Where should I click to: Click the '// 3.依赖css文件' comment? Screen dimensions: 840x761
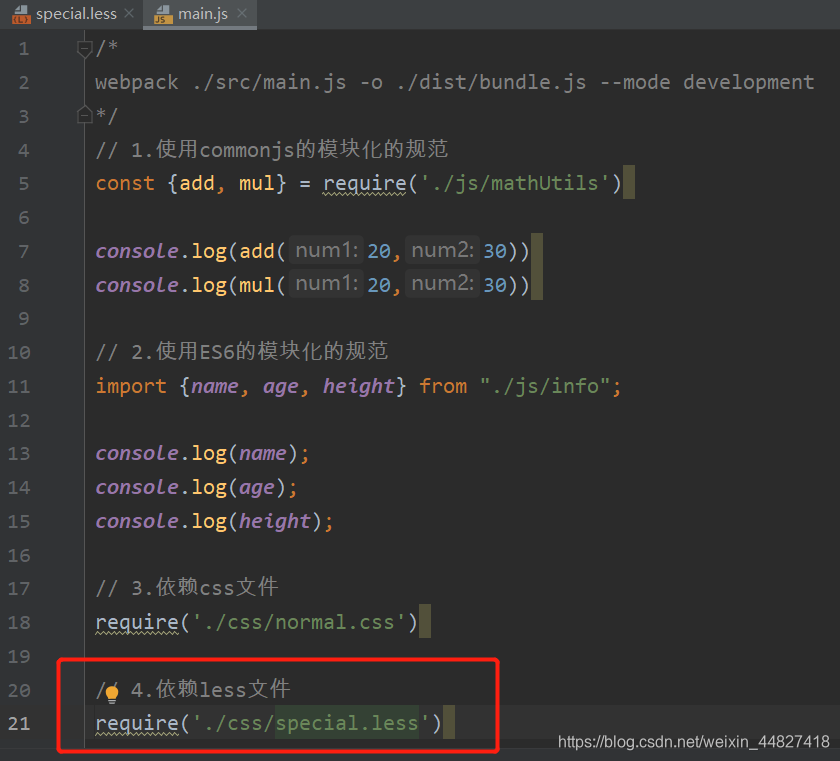tap(187, 587)
